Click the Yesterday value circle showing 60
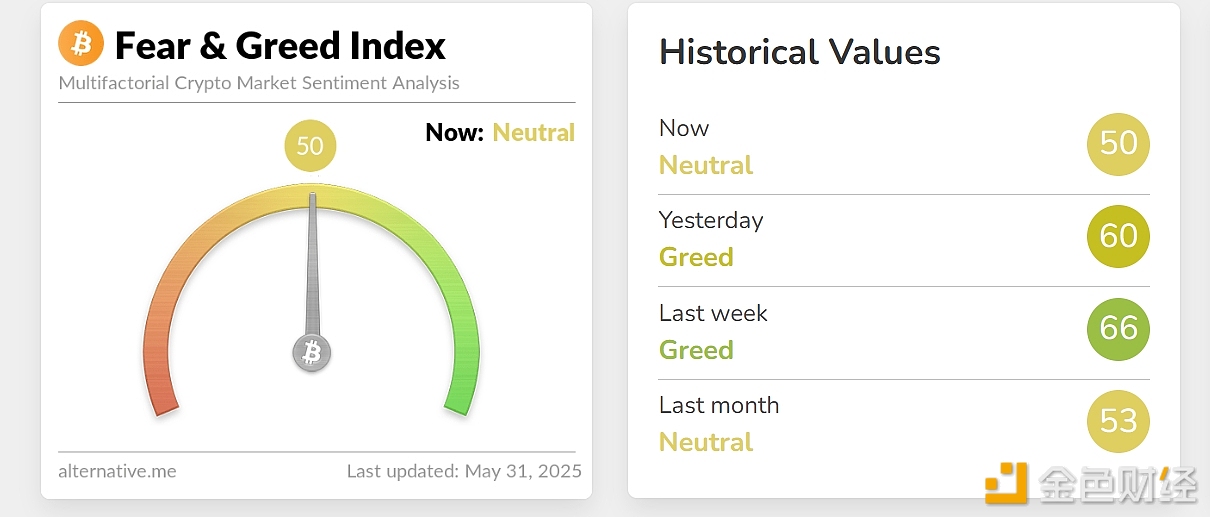Viewport: 1210px width, 517px height. pos(1118,236)
